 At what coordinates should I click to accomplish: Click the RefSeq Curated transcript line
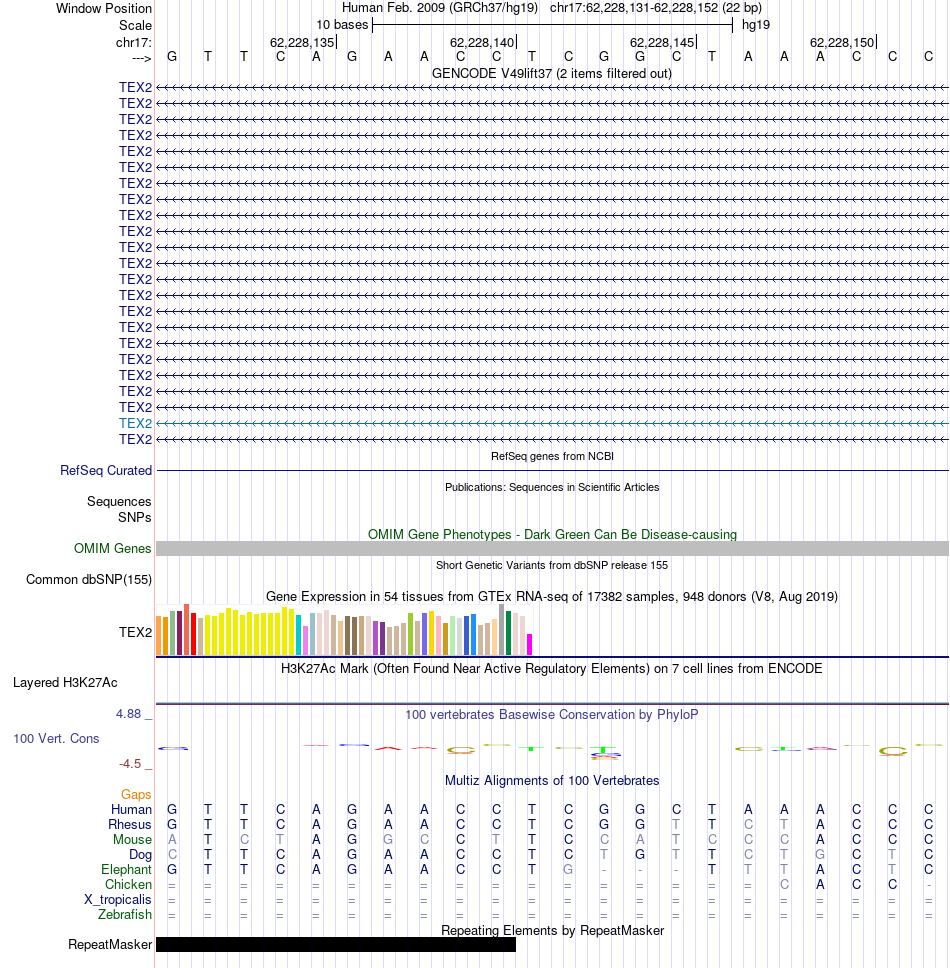(x=552, y=470)
